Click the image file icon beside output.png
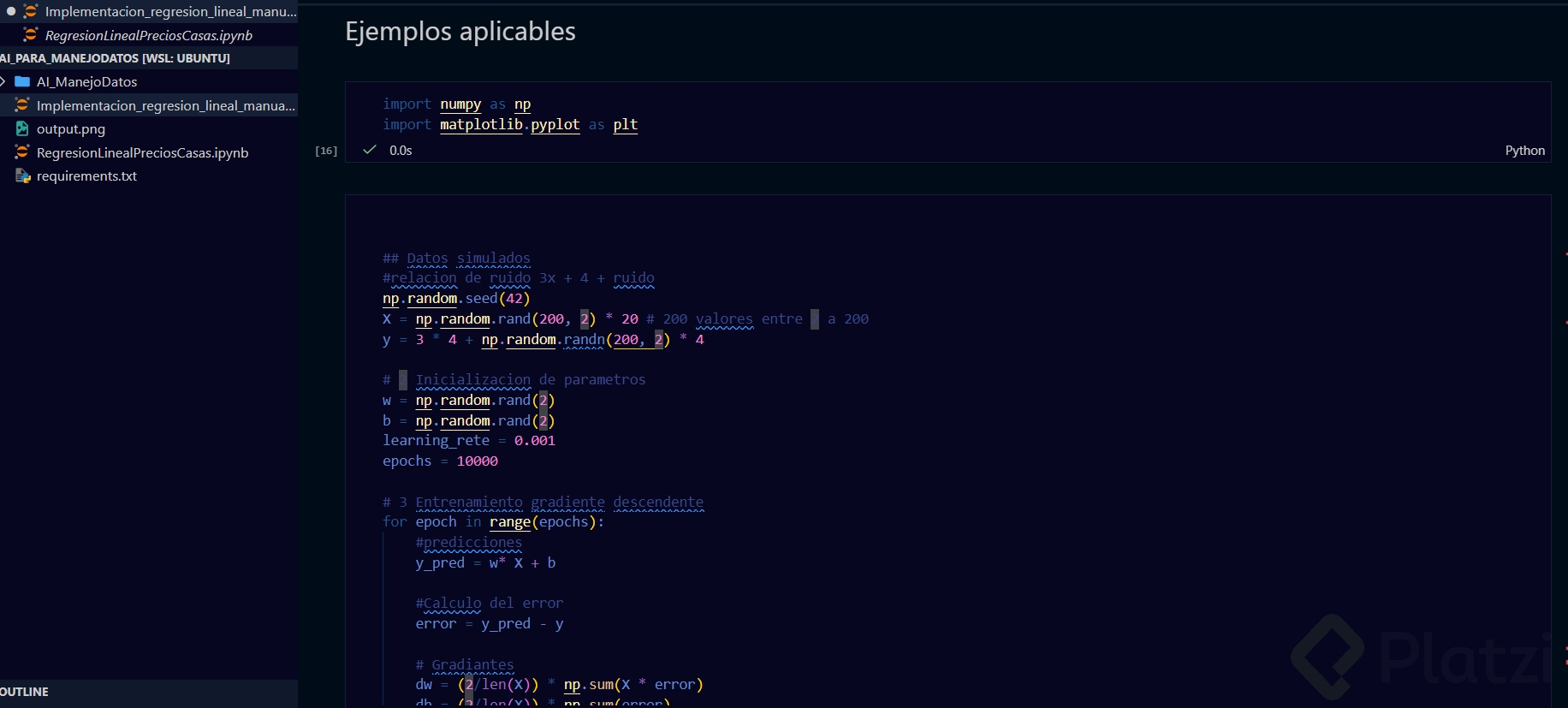Viewport: 1568px width, 708px height. [22, 128]
